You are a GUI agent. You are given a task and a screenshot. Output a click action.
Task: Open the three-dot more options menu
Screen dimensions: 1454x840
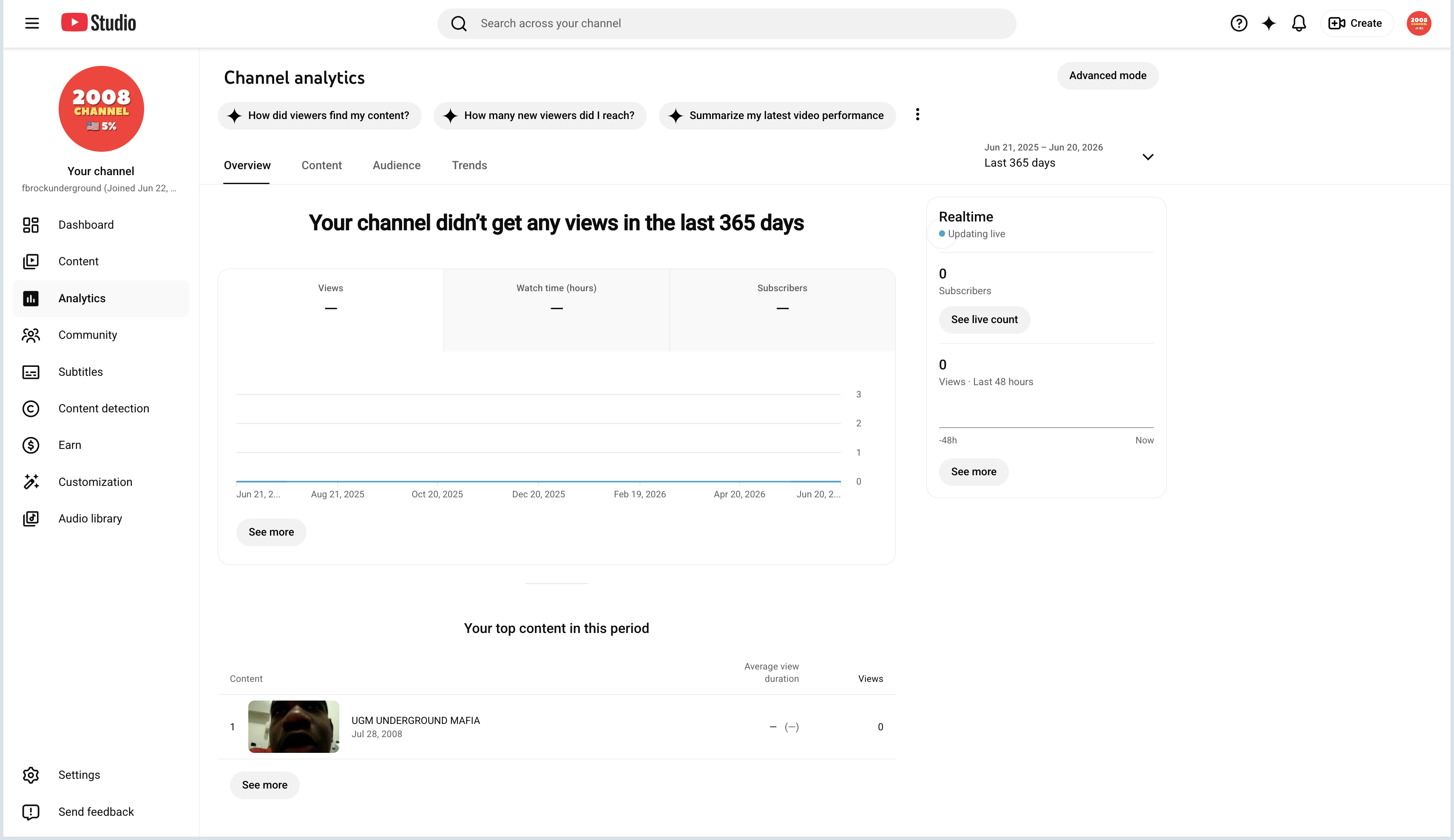click(x=917, y=114)
